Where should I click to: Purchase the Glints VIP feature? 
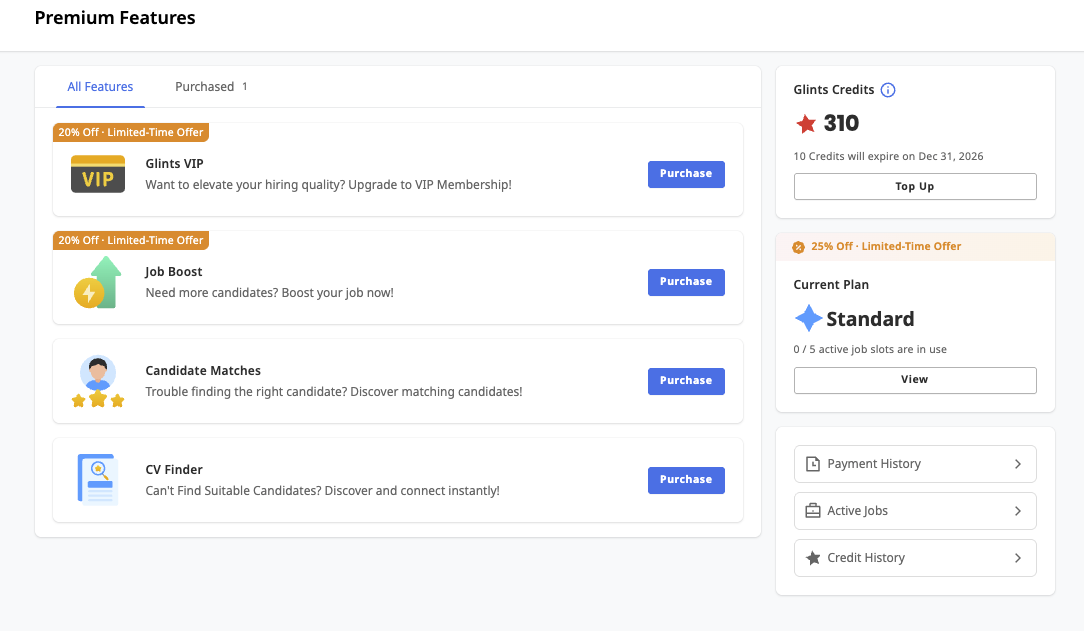[x=686, y=174]
